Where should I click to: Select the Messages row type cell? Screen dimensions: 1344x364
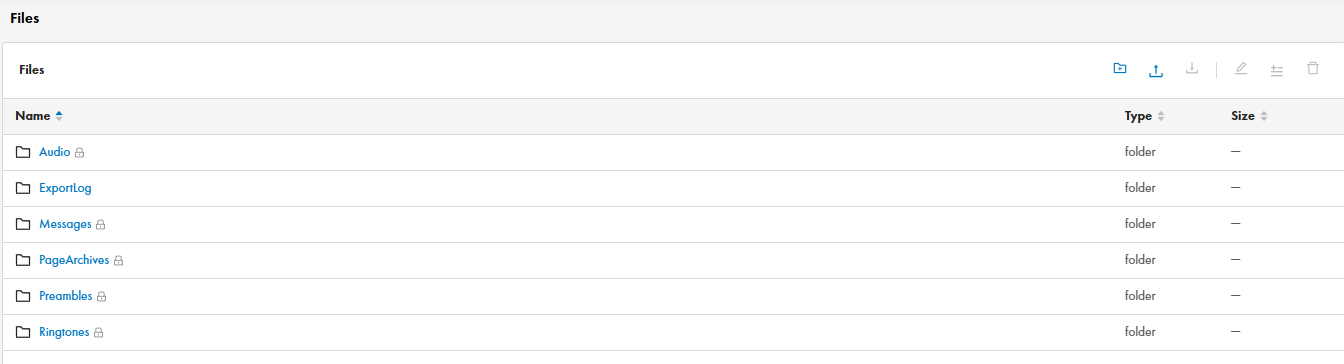1140,224
